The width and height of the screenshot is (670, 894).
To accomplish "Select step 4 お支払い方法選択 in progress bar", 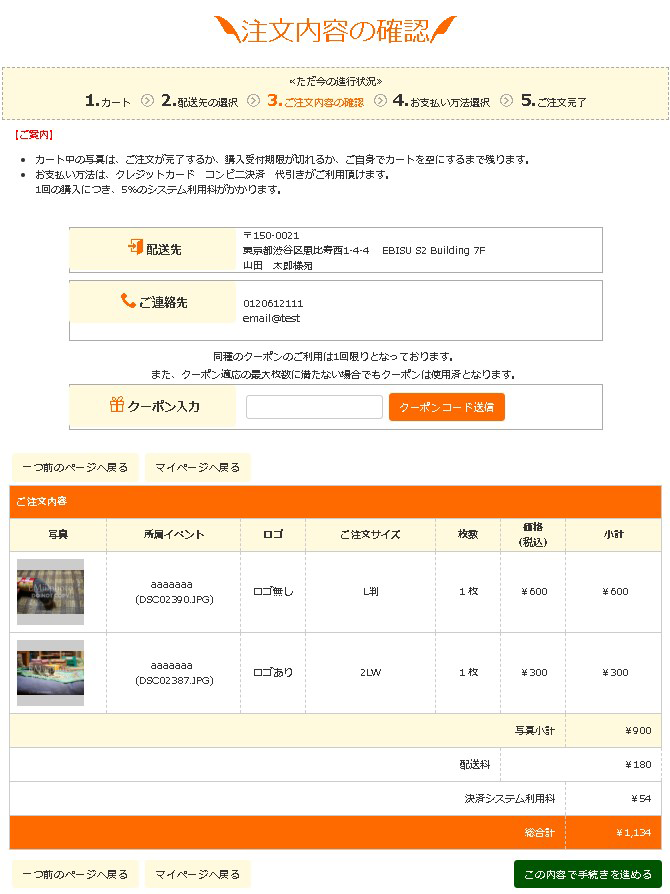I will (x=442, y=101).
